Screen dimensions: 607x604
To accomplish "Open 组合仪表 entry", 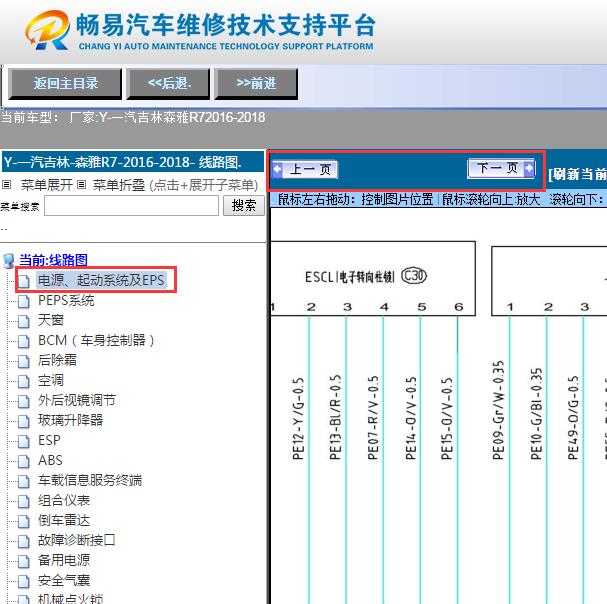I will click(x=64, y=500).
